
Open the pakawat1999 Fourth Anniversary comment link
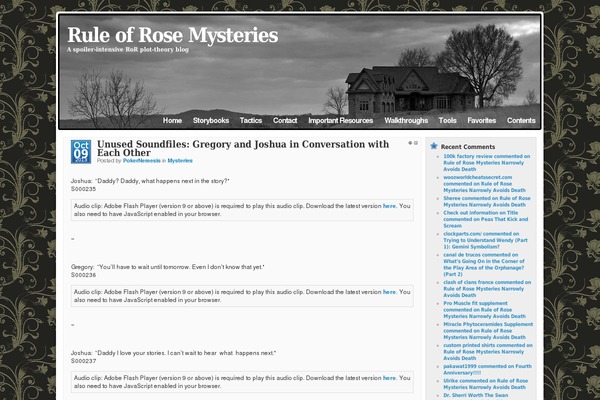click(487, 369)
